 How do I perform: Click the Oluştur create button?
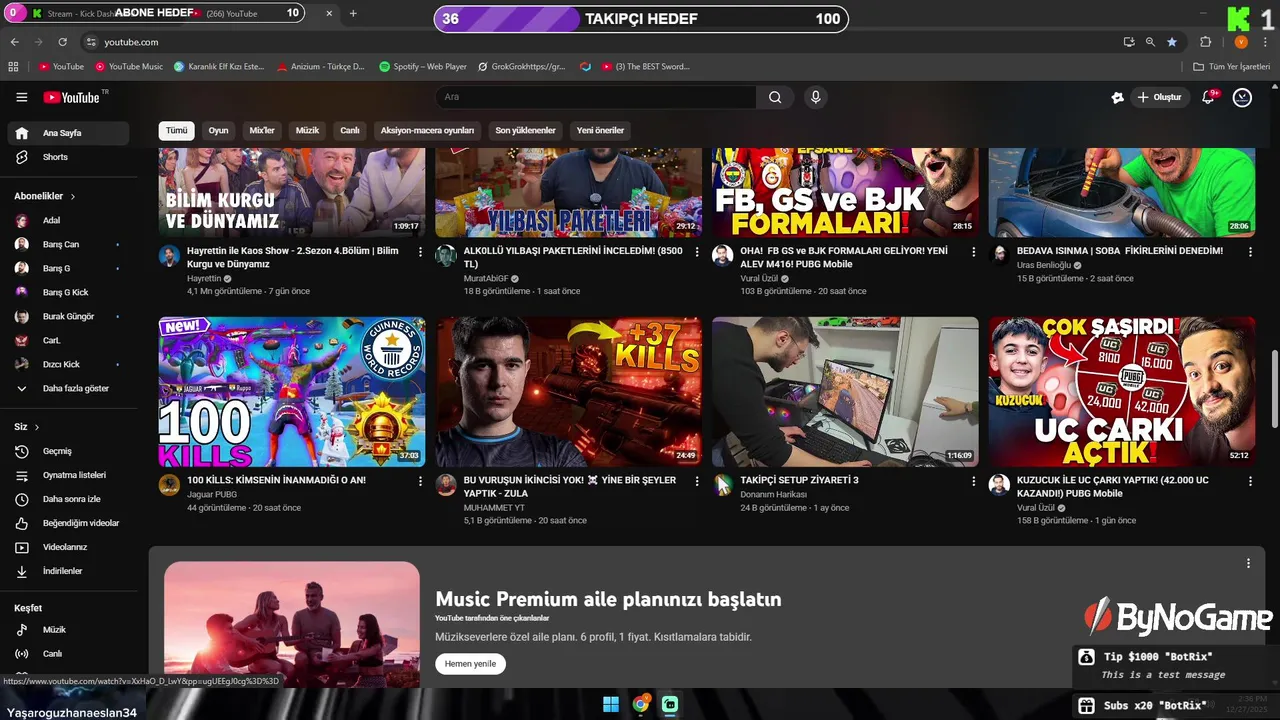pyautogui.click(x=1159, y=97)
